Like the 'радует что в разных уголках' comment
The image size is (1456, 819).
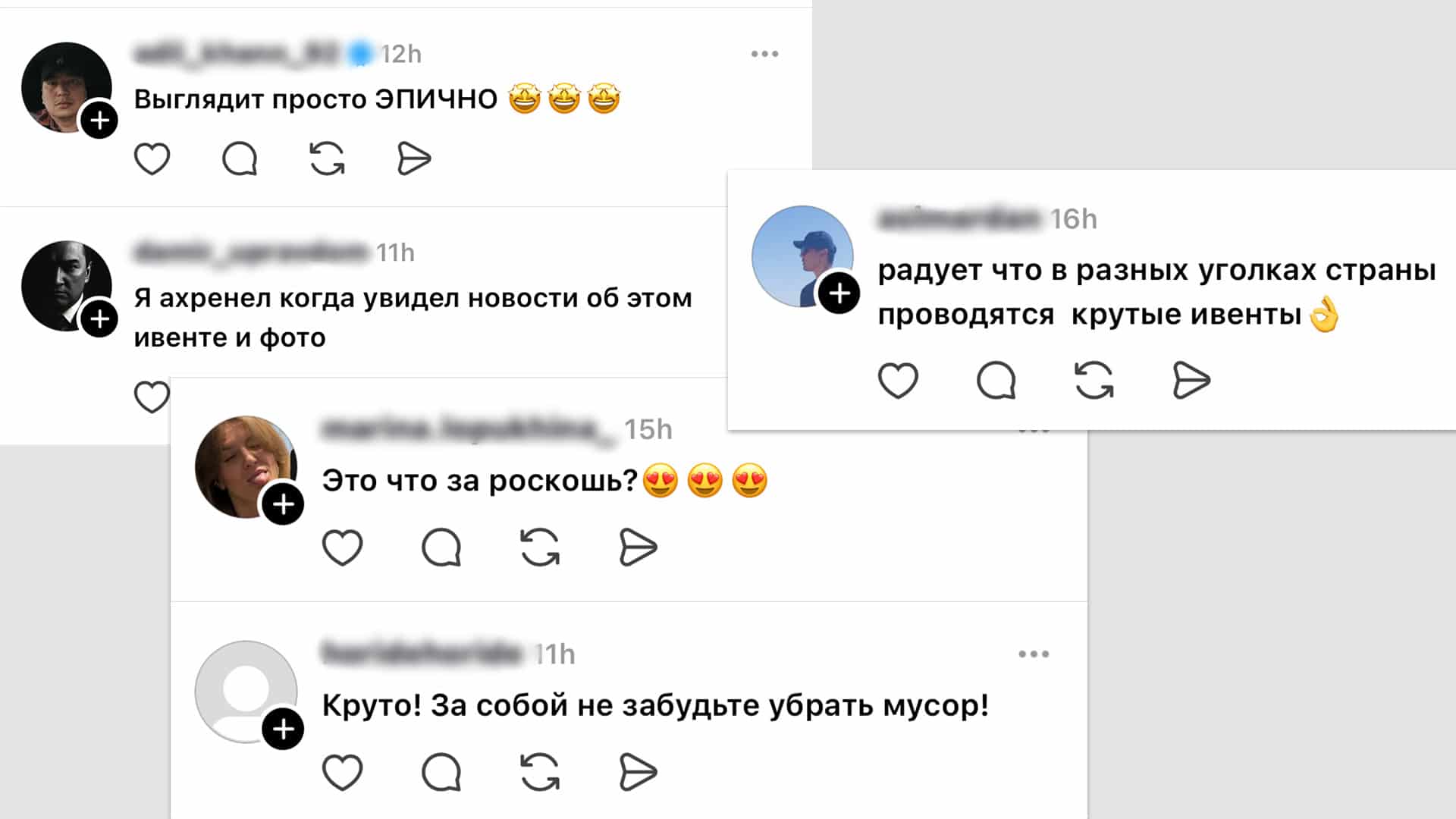[898, 380]
